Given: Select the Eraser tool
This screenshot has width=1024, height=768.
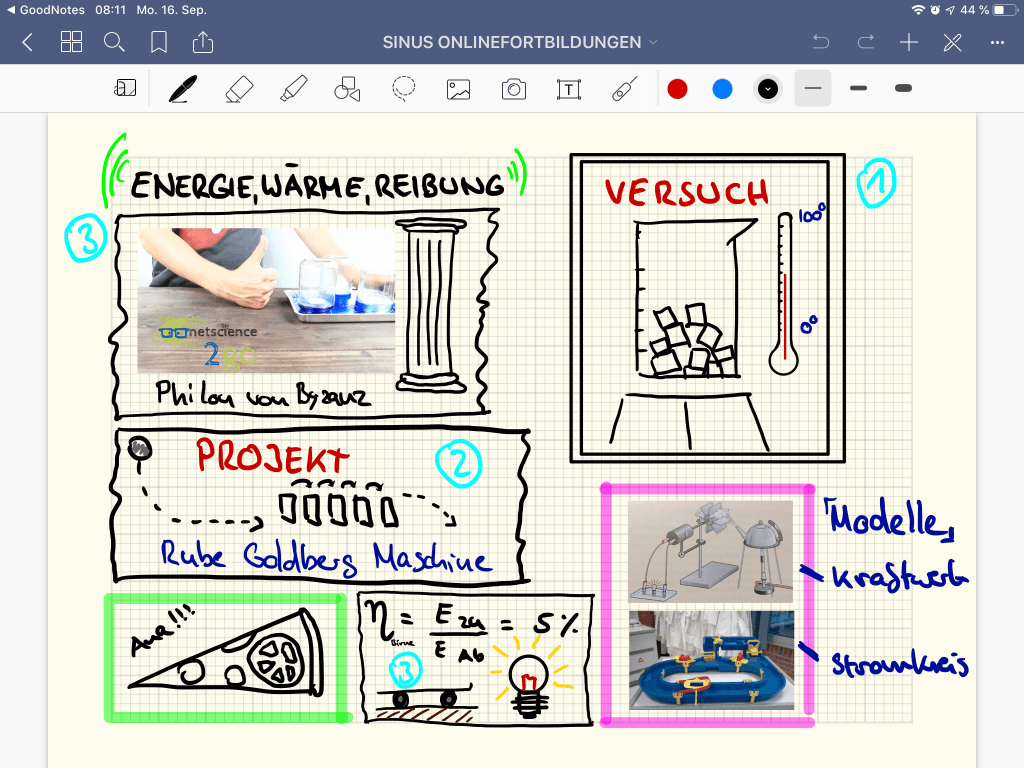Looking at the screenshot, I should click(239, 89).
